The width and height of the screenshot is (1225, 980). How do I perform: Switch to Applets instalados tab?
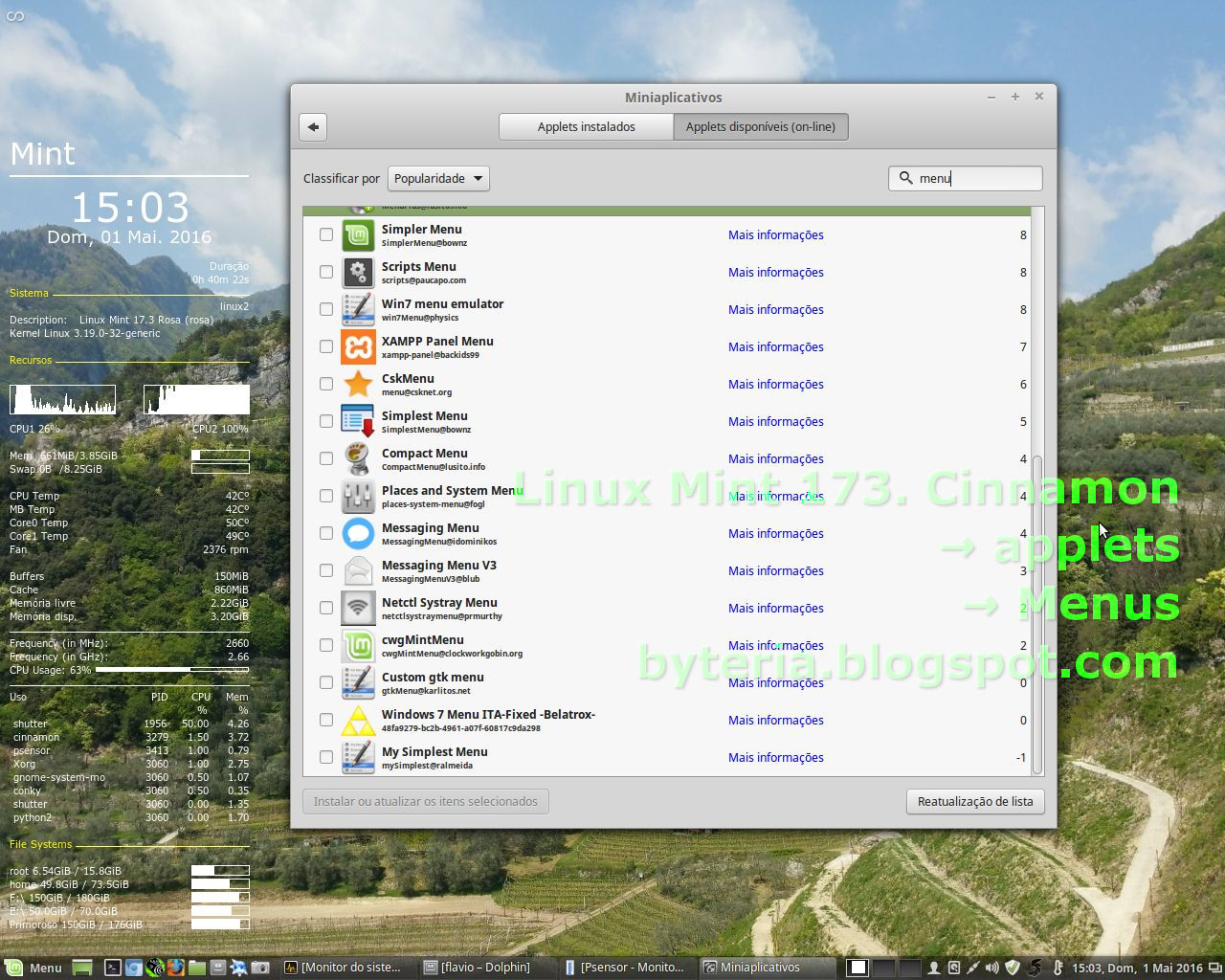point(586,126)
